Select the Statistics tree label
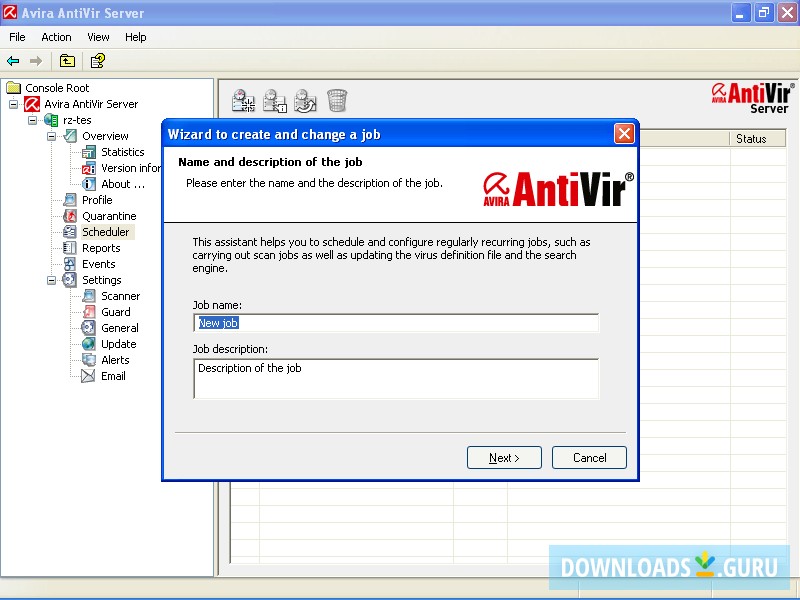The image size is (800, 600). (122, 152)
